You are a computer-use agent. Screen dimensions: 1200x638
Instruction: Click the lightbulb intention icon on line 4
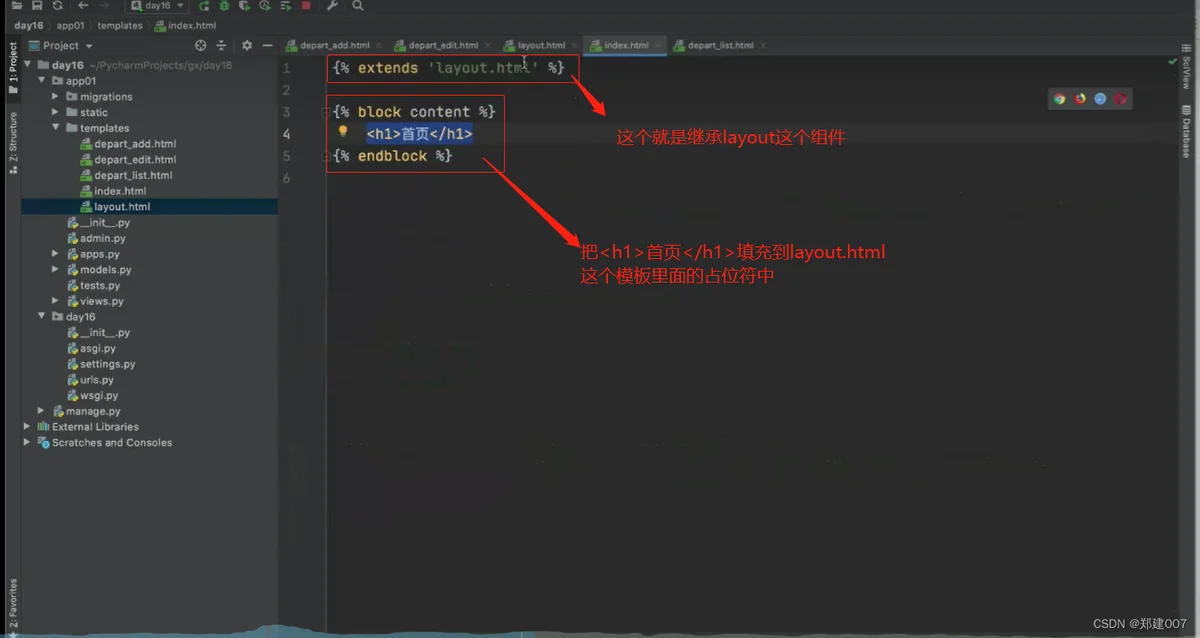tap(343, 132)
